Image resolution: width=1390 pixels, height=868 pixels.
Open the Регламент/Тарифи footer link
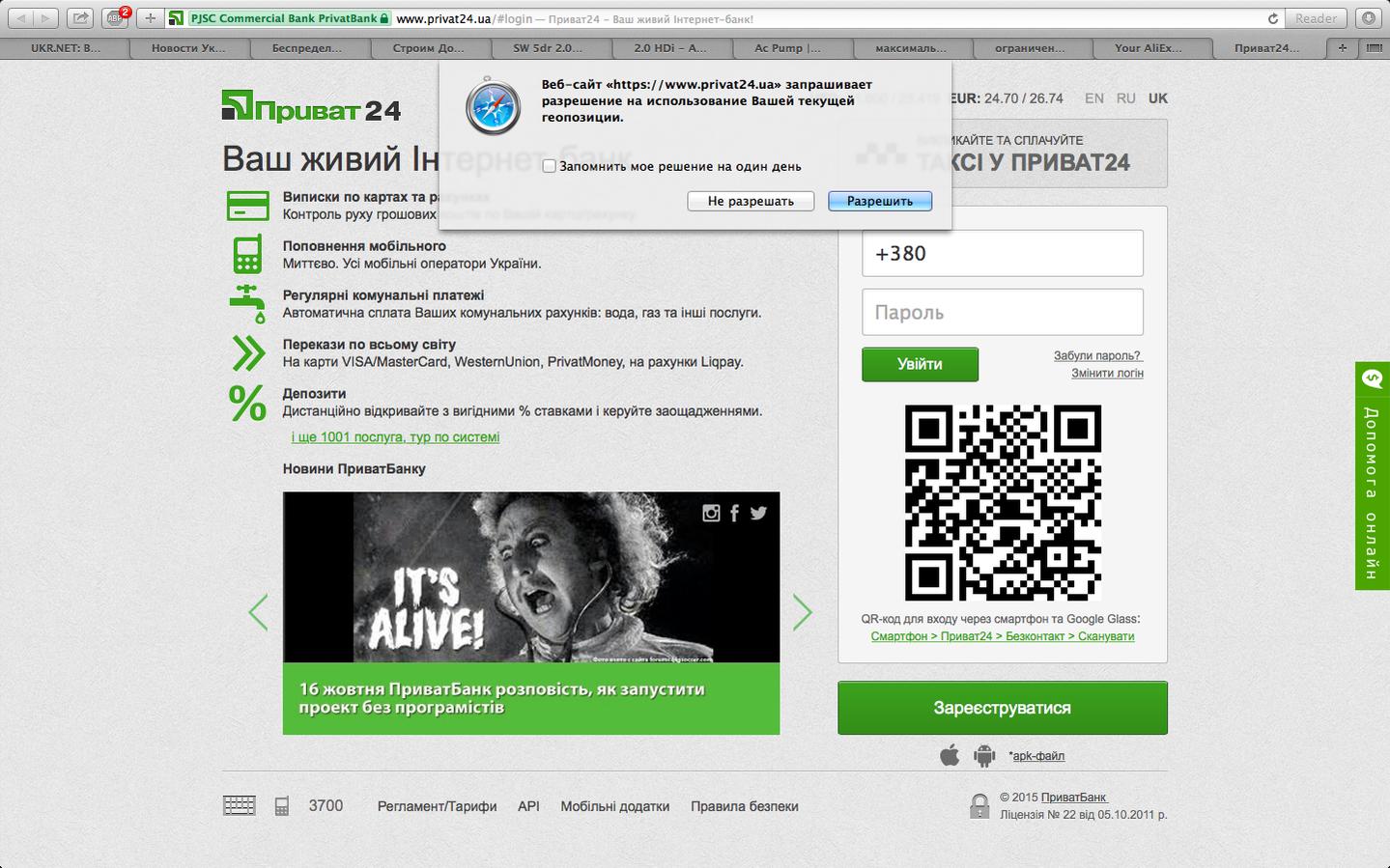(x=437, y=806)
